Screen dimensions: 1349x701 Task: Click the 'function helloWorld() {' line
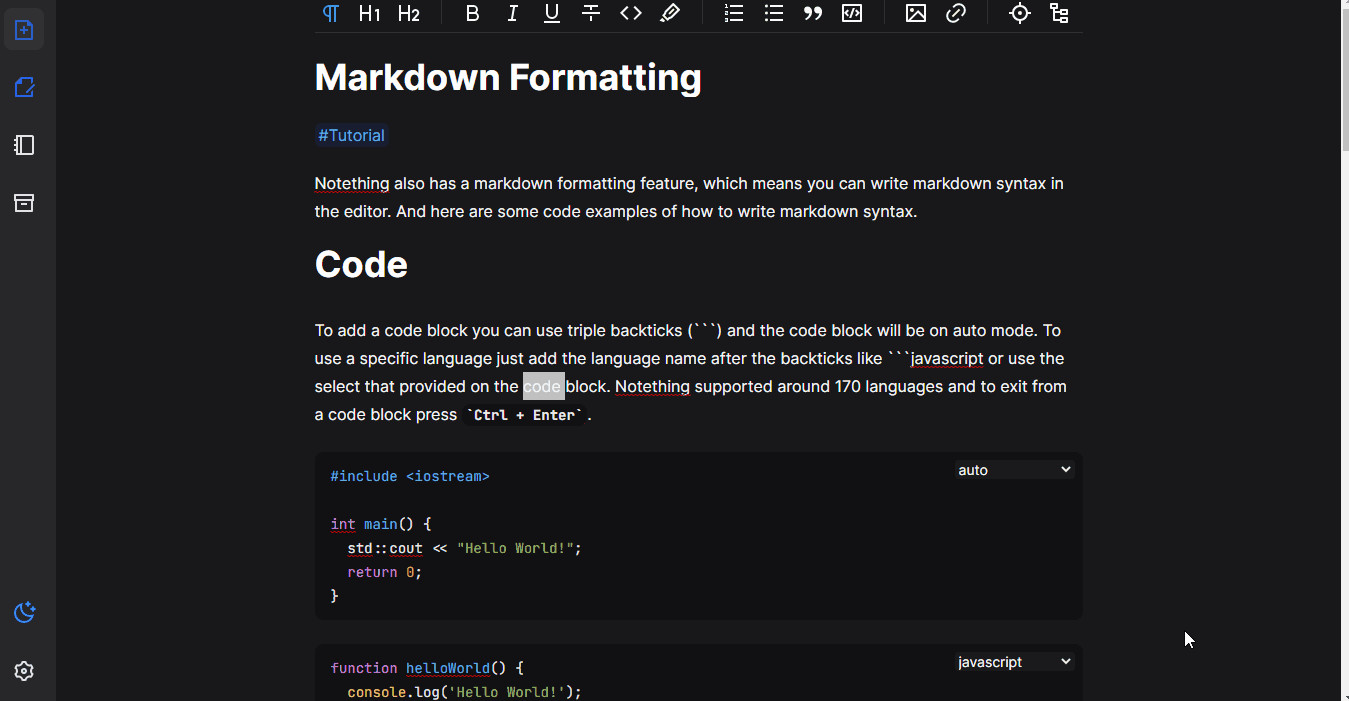click(427, 668)
